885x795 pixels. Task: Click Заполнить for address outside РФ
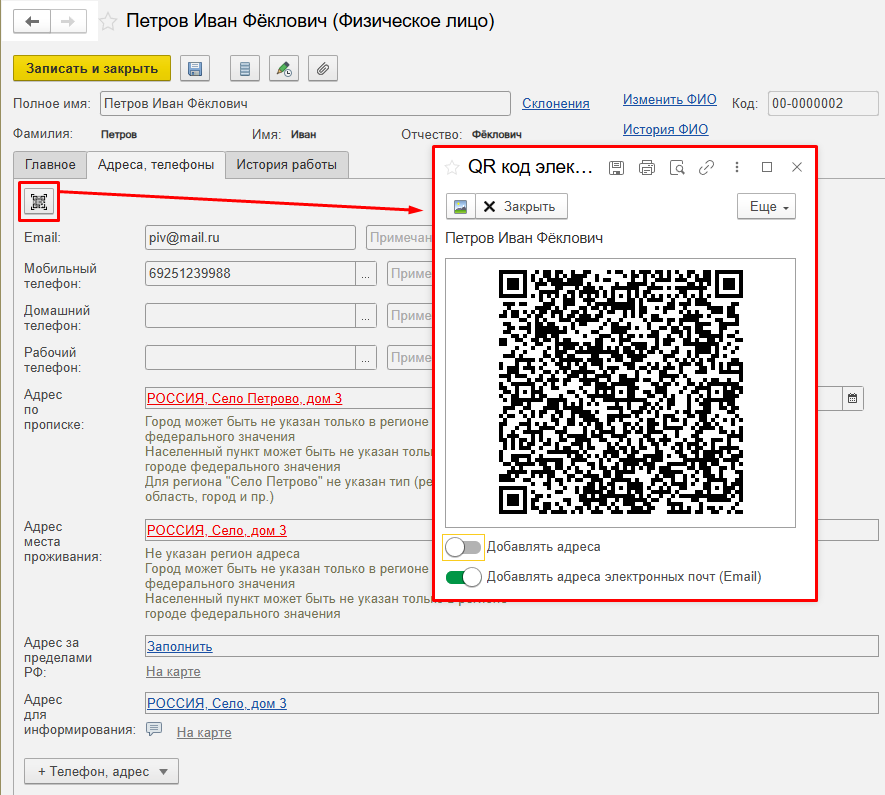click(179, 647)
